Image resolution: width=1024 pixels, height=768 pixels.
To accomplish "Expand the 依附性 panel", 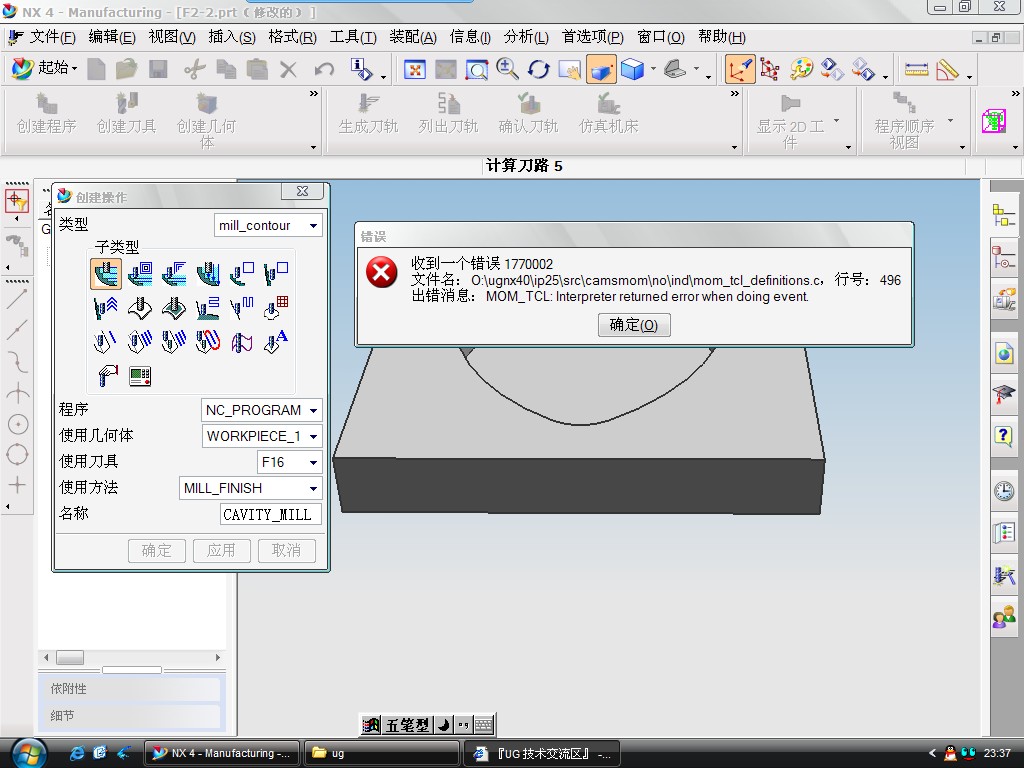I will click(x=133, y=689).
